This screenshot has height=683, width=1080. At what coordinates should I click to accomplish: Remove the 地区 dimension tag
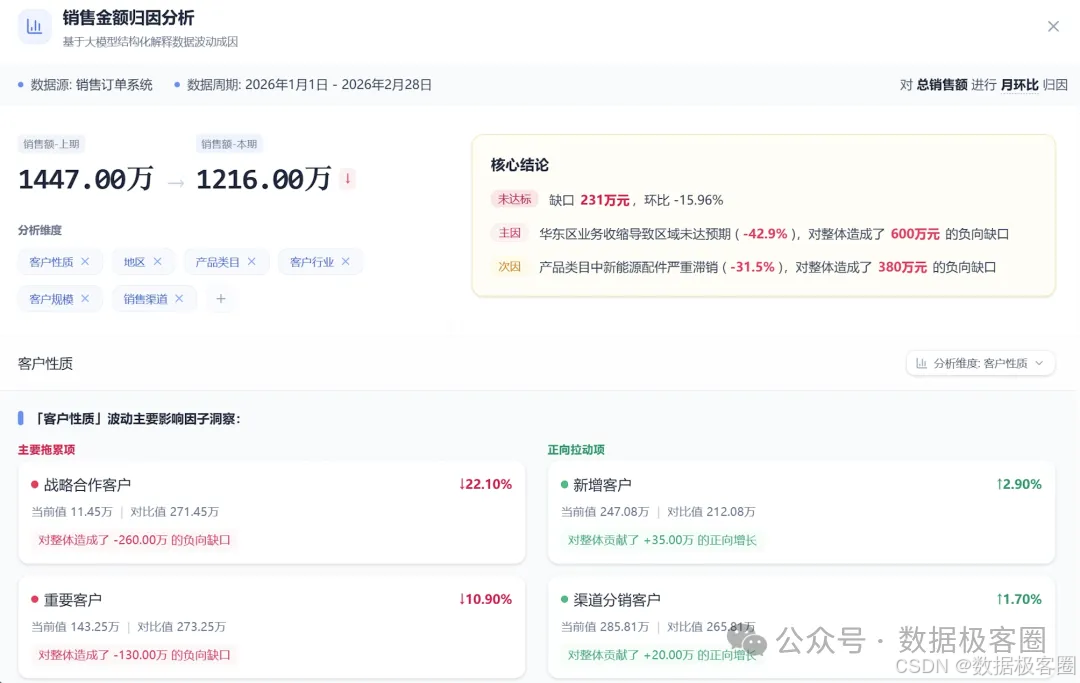[x=158, y=262]
